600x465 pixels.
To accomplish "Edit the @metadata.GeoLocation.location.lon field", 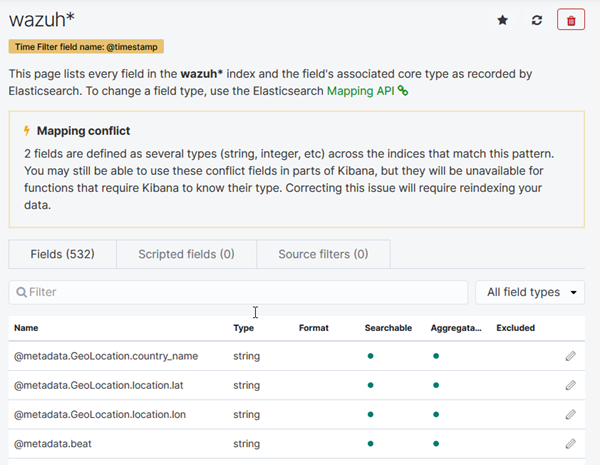I will pos(571,414).
